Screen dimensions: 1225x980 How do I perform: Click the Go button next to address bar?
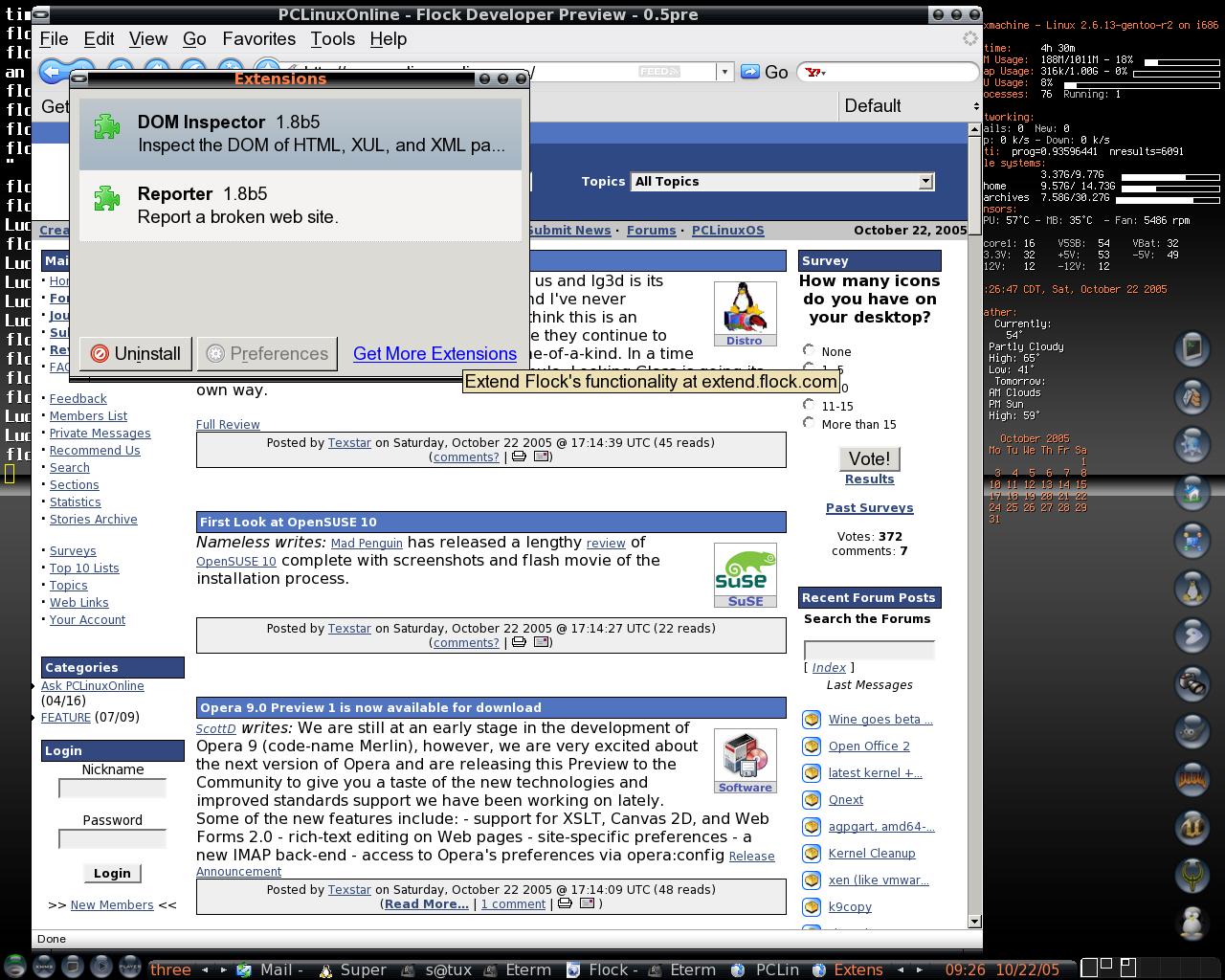(x=765, y=72)
